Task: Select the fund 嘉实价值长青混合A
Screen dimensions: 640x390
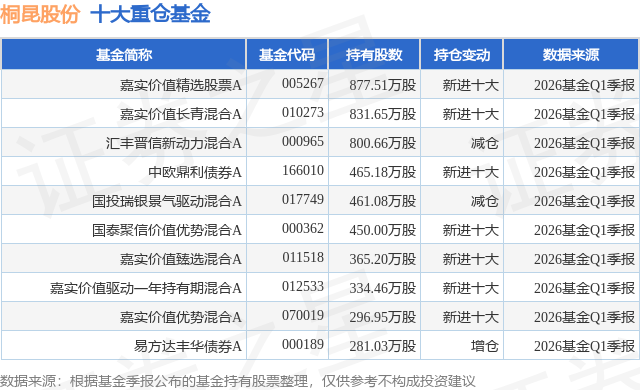Action: [x=180, y=114]
